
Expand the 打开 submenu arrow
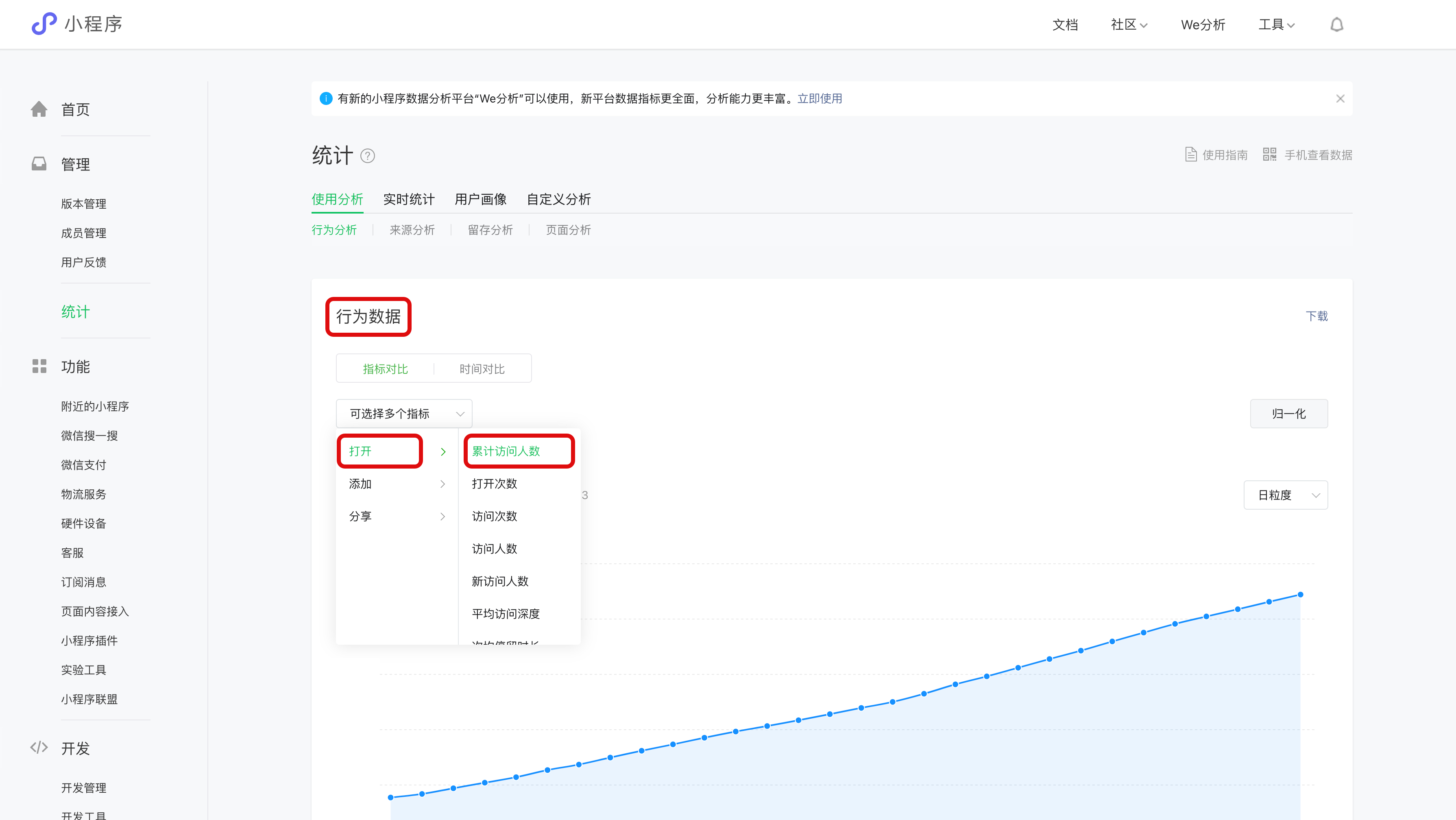(x=443, y=451)
